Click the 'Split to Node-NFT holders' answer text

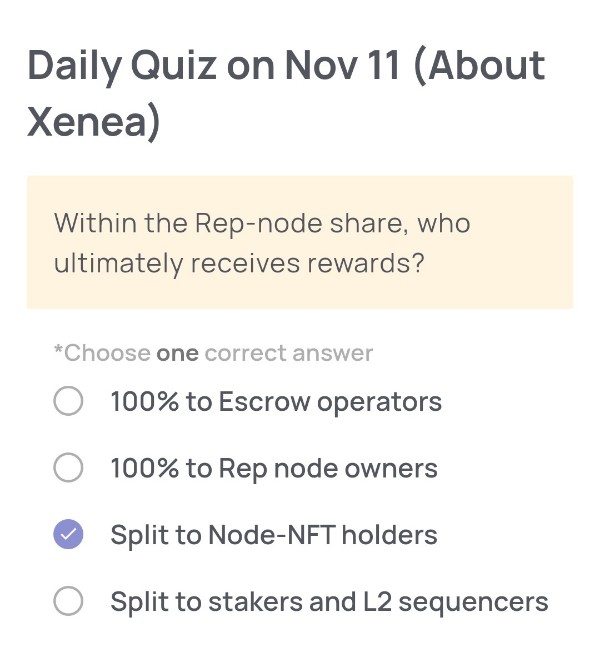[273, 535]
